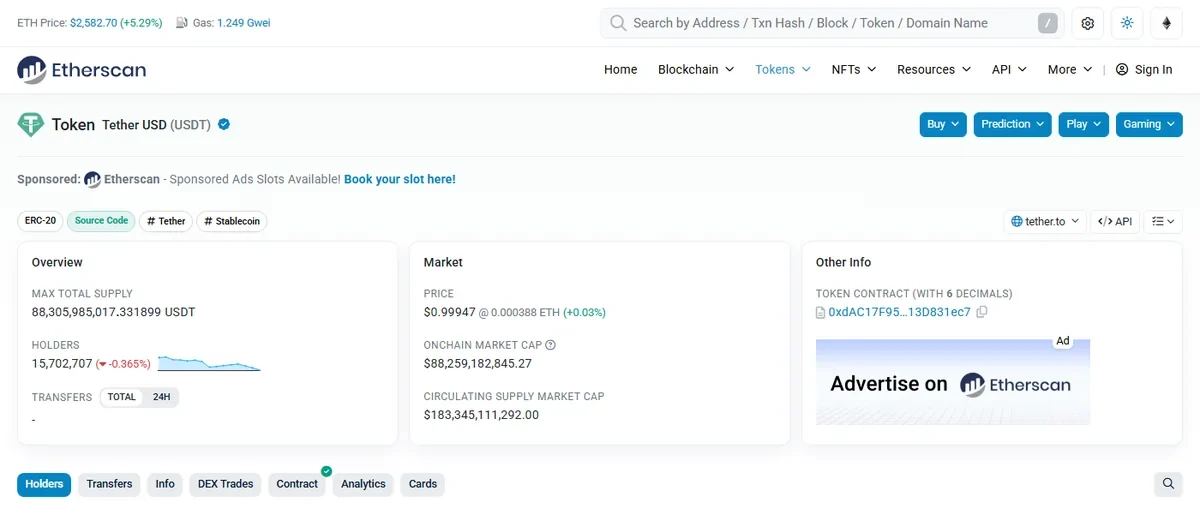Click onchain market cap $88,259,182,845.27

coord(478,363)
